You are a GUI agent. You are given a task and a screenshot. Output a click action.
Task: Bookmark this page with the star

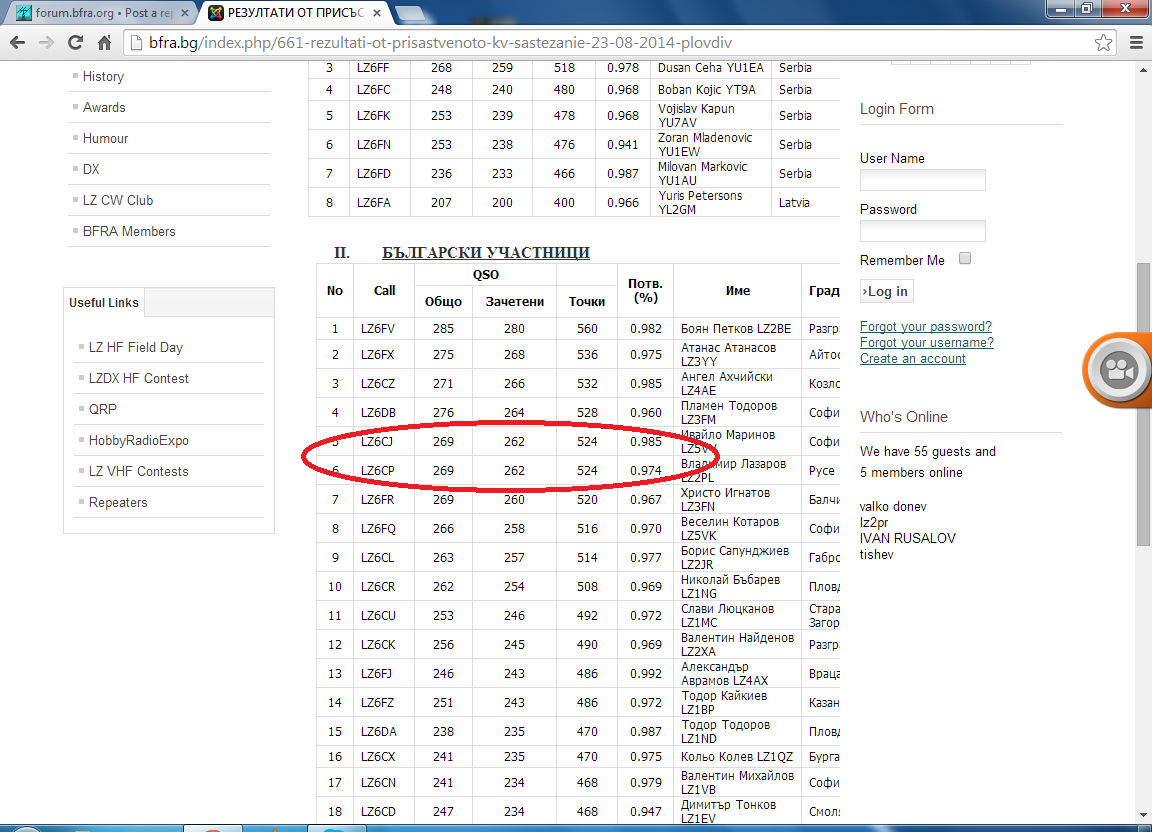click(x=1103, y=43)
